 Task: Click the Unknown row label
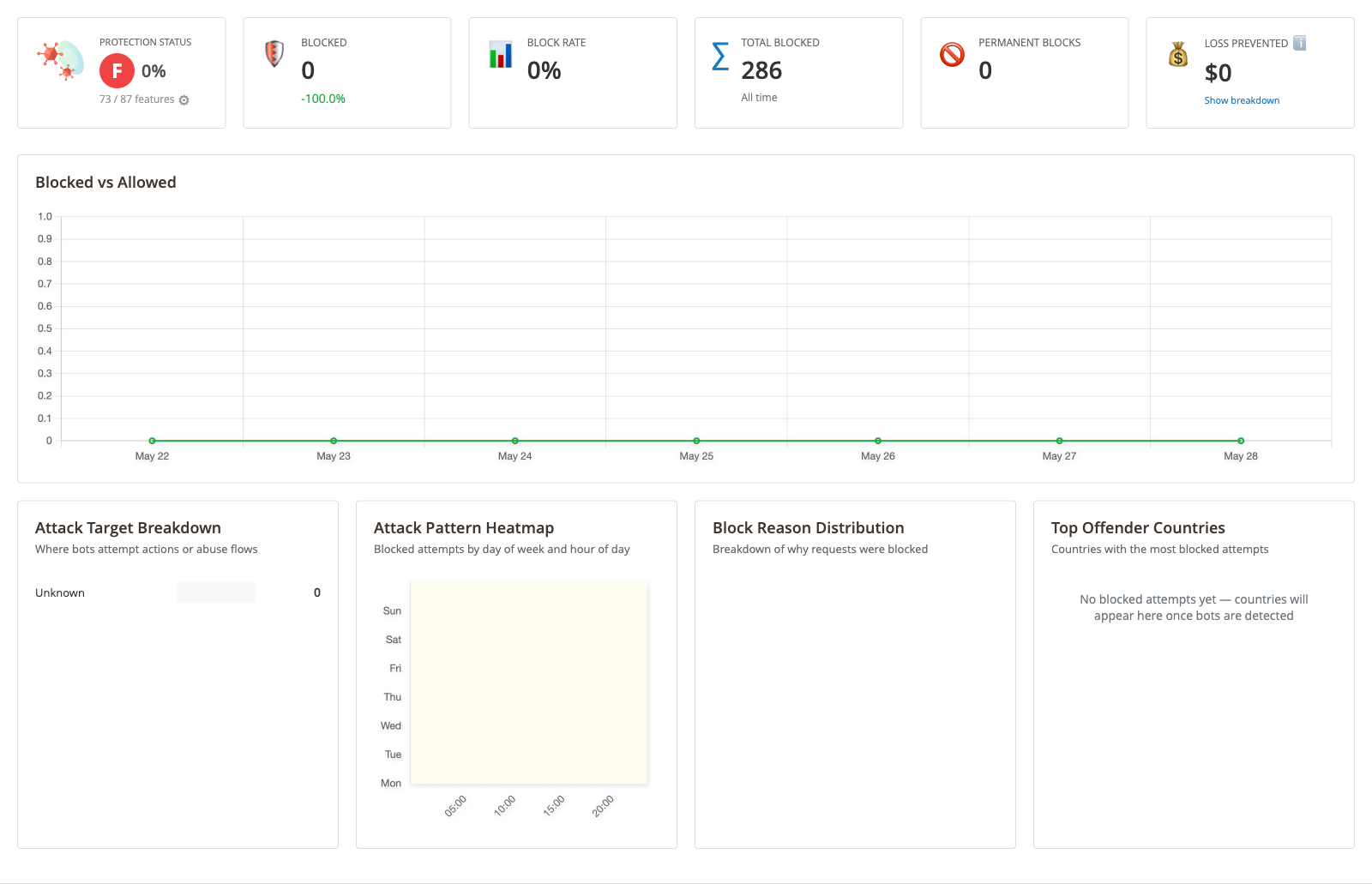(x=60, y=592)
